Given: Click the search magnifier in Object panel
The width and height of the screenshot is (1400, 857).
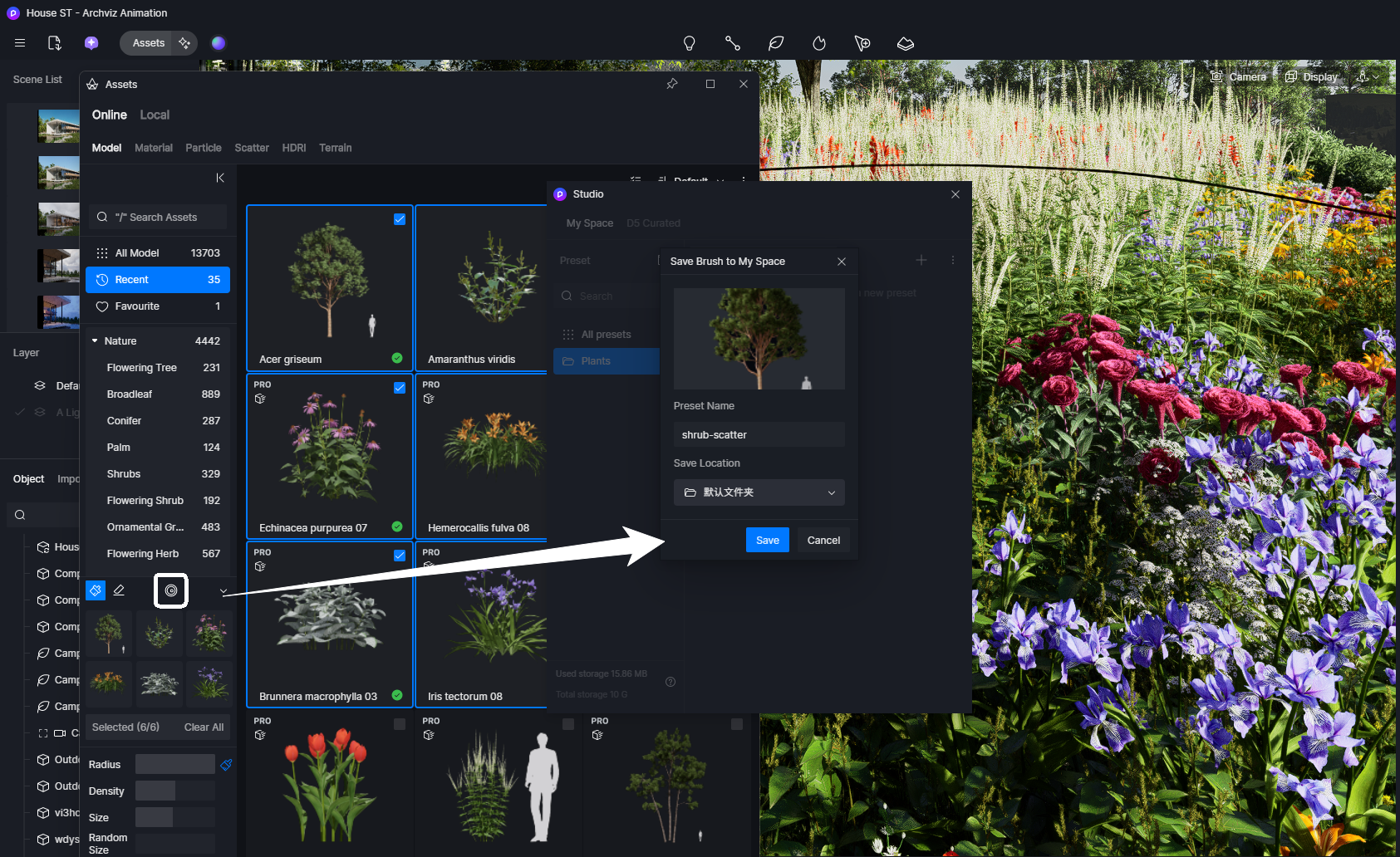Looking at the screenshot, I should point(20,515).
